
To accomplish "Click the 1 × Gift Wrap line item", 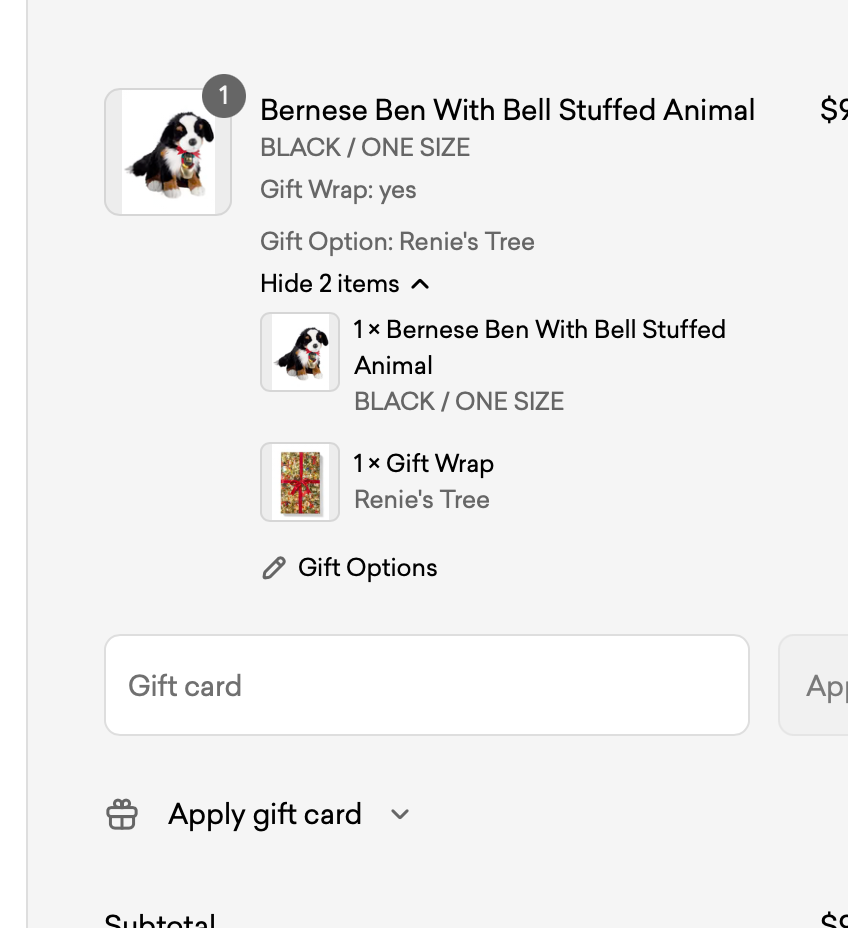I will point(423,463).
